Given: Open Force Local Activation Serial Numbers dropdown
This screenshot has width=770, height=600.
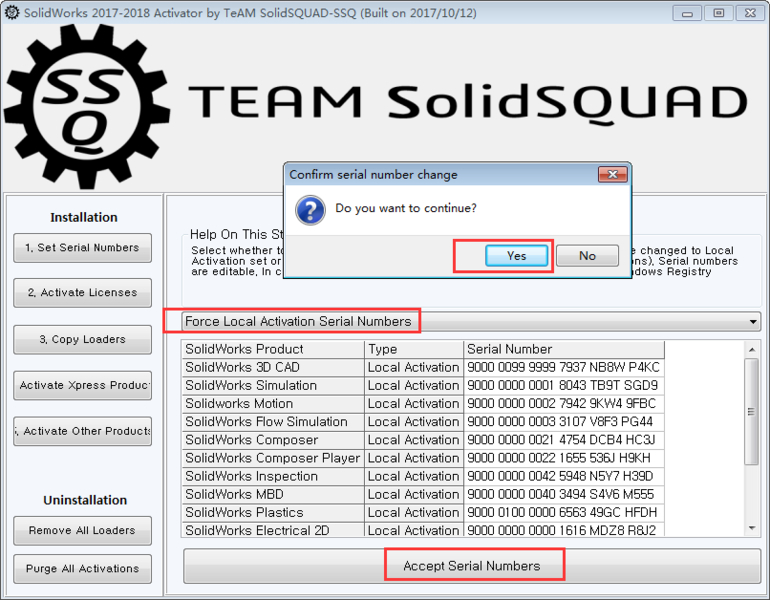Looking at the screenshot, I should pos(471,322).
